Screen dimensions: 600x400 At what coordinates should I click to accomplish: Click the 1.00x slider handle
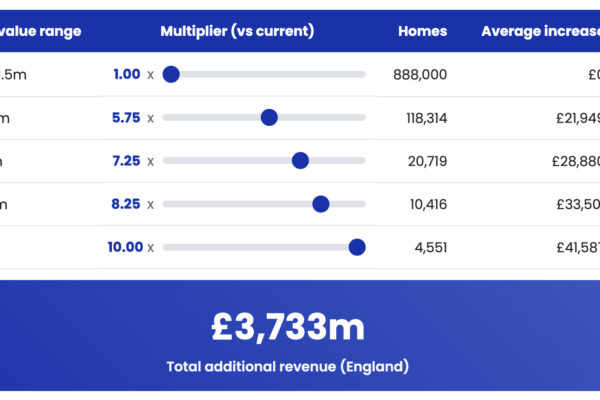tap(171, 74)
